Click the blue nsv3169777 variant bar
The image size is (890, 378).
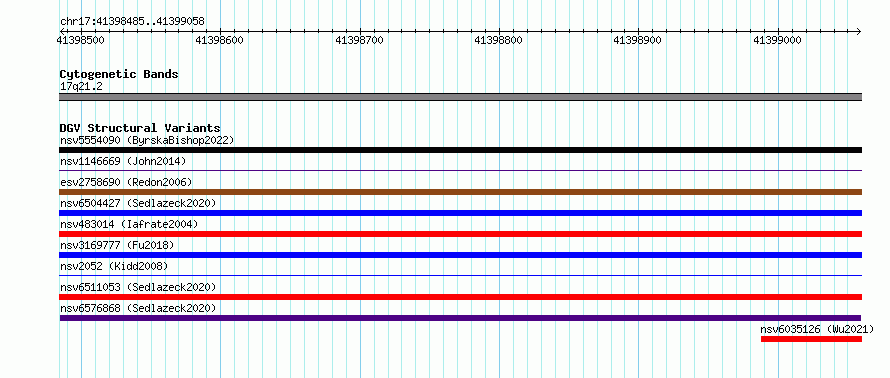pyautogui.click(x=460, y=255)
